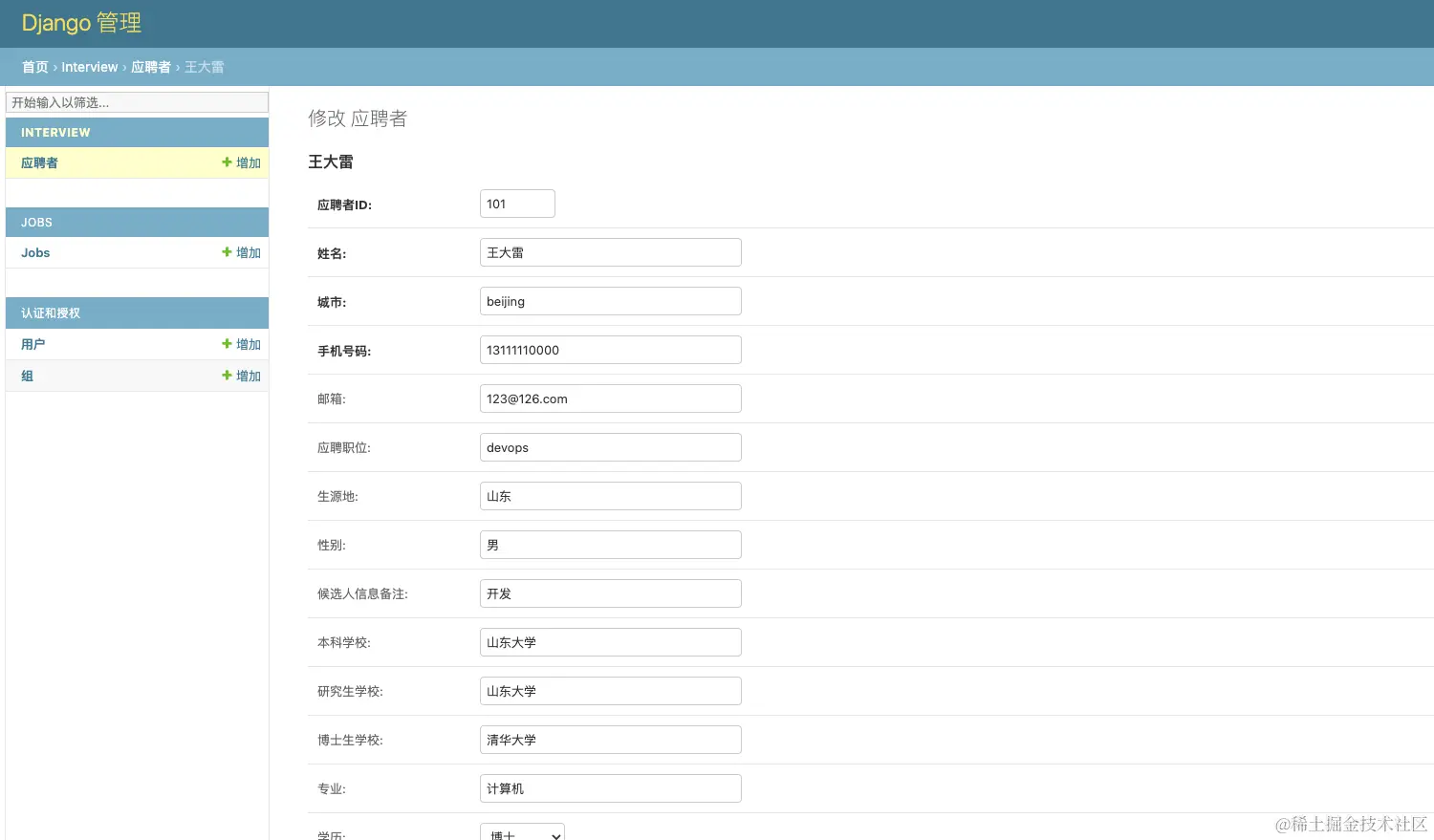The height and width of the screenshot is (840, 1434).
Task: Click the 邮箱: field label
Action: pyautogui.click(x=332, y=399)
